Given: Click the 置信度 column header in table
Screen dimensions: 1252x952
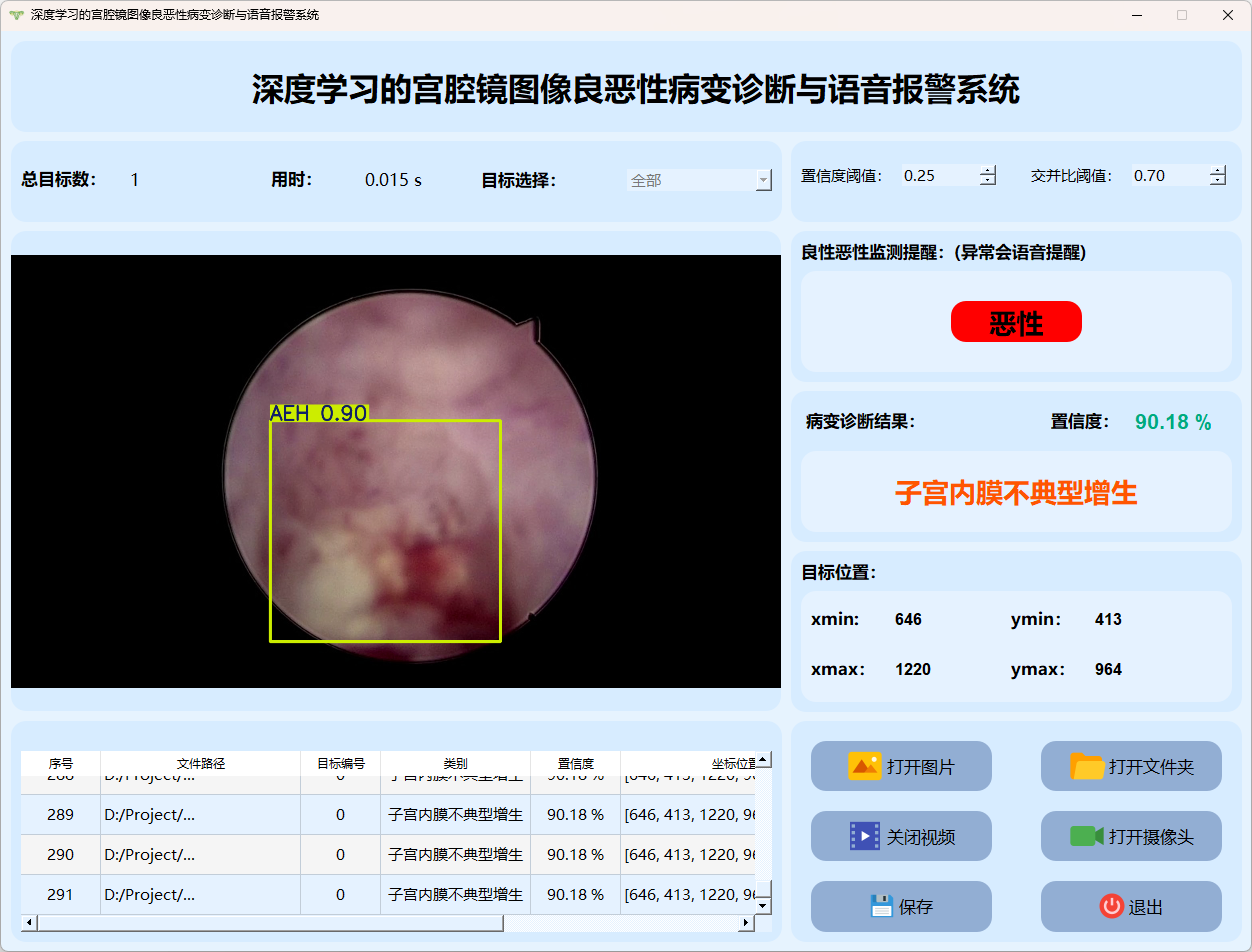Looking at the screenshot, I should coord(575,763).
